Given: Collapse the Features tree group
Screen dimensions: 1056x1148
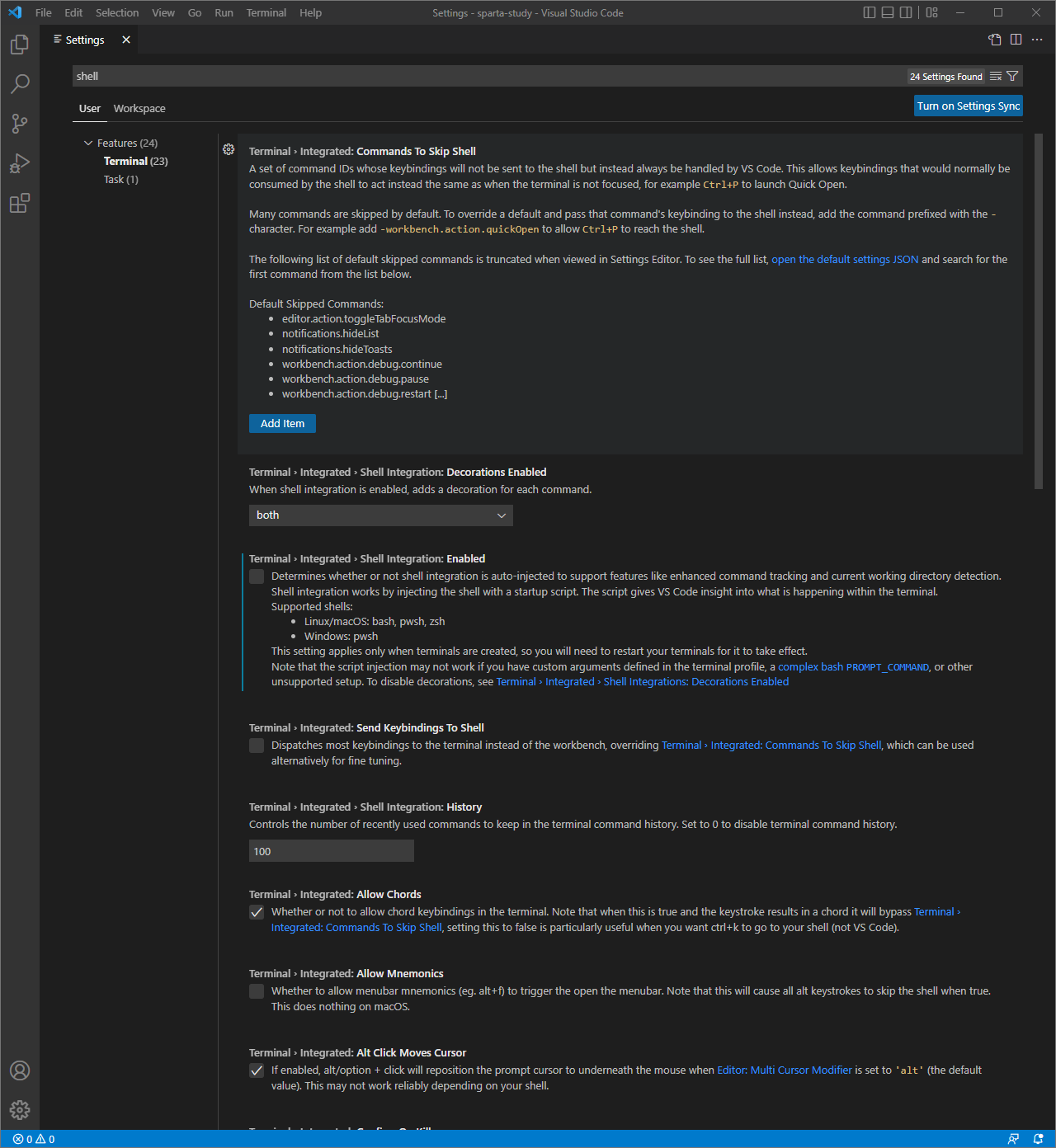Looking at the screenshot, I should (x=88, y=143).
